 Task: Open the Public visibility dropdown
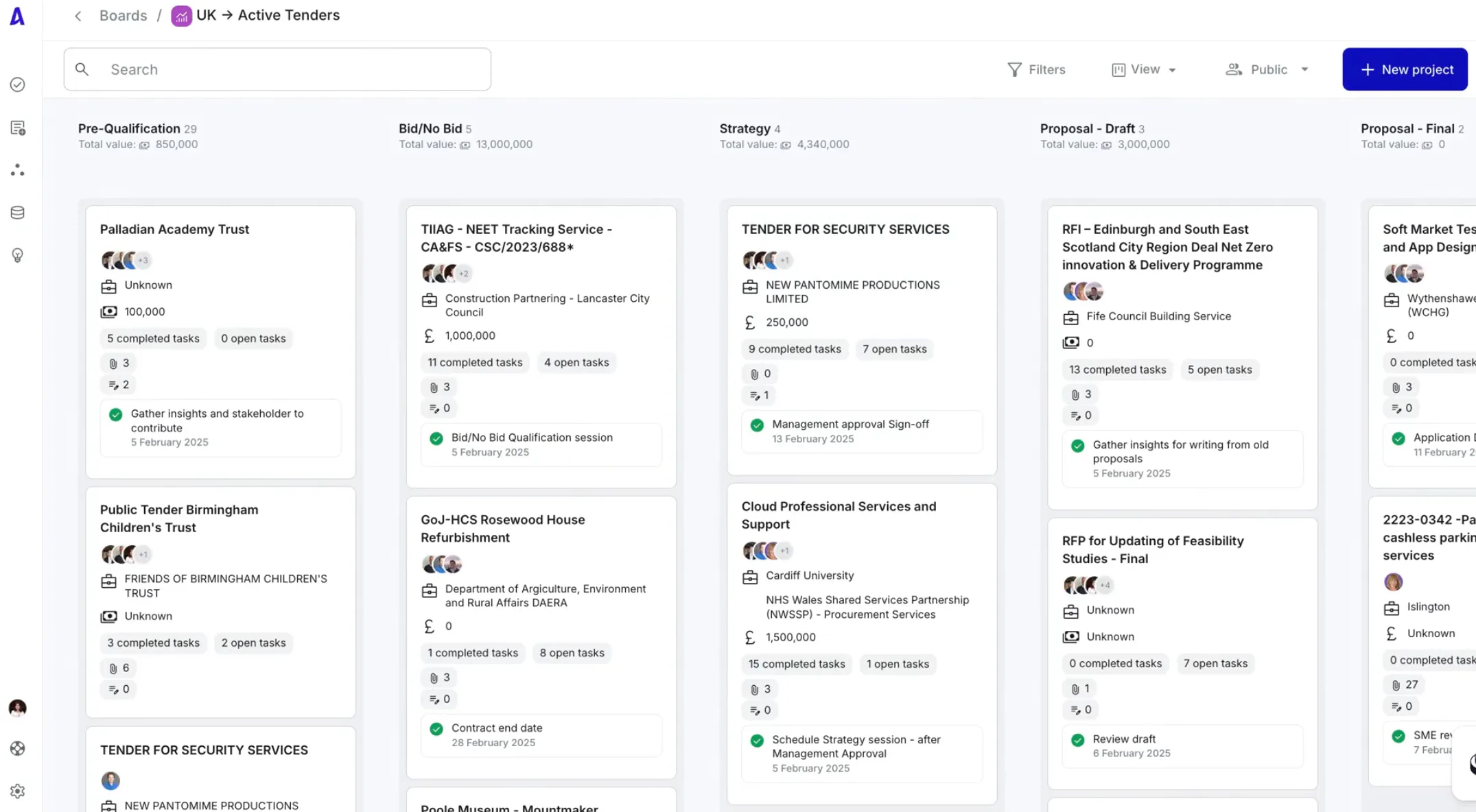[x=1267, y=69]
